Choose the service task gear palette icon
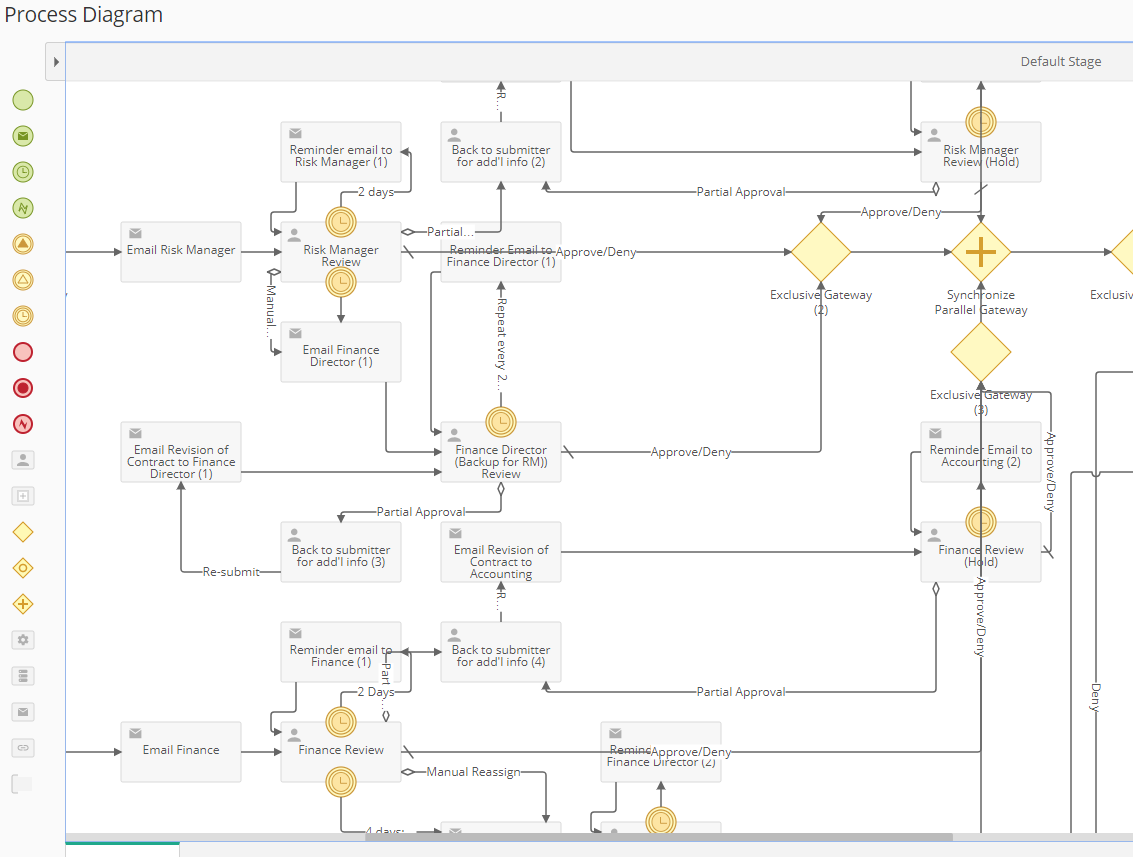 (23, 640)
